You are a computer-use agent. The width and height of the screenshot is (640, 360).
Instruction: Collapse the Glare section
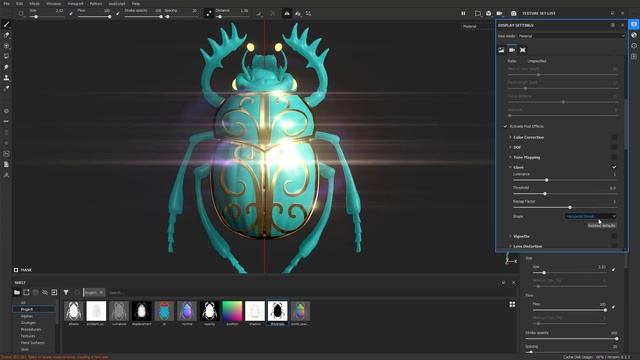click(510, 167)
